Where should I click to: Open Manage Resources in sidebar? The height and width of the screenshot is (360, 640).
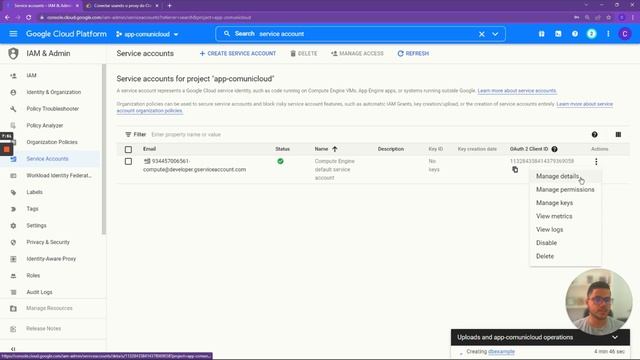(x=49, y=309)
